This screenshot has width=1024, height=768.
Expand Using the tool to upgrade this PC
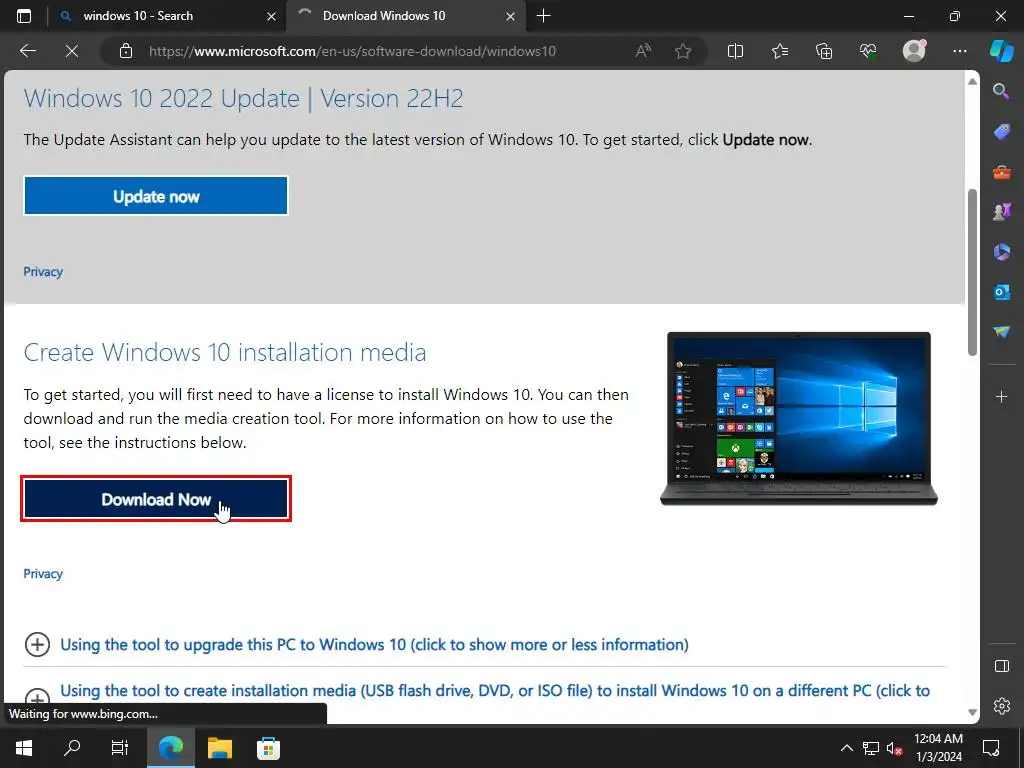click(x=374, y=645)
